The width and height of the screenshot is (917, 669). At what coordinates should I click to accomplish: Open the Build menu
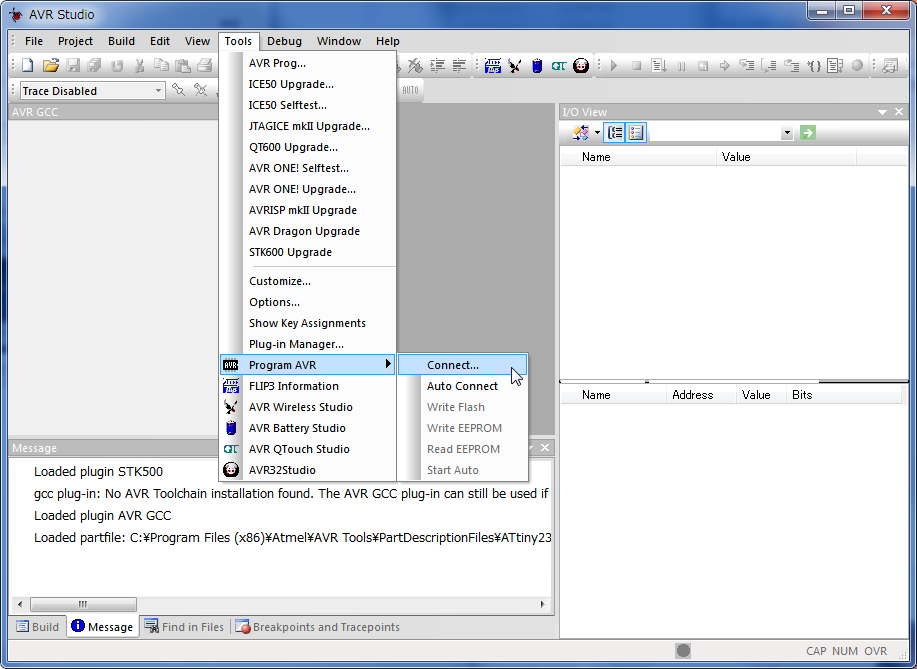[122, 41]
